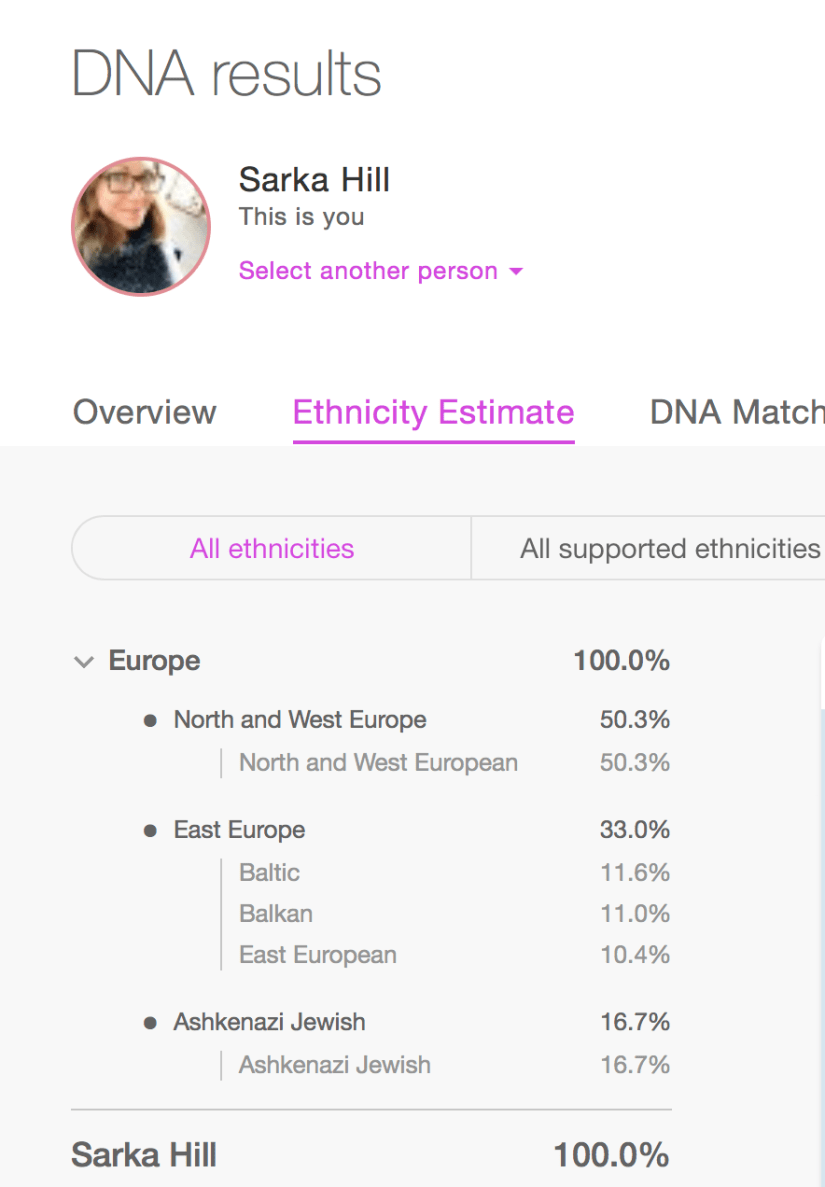Switch to All supported ethnicities option
Viewport: 825px width, 1187px height.
point(669,548)
